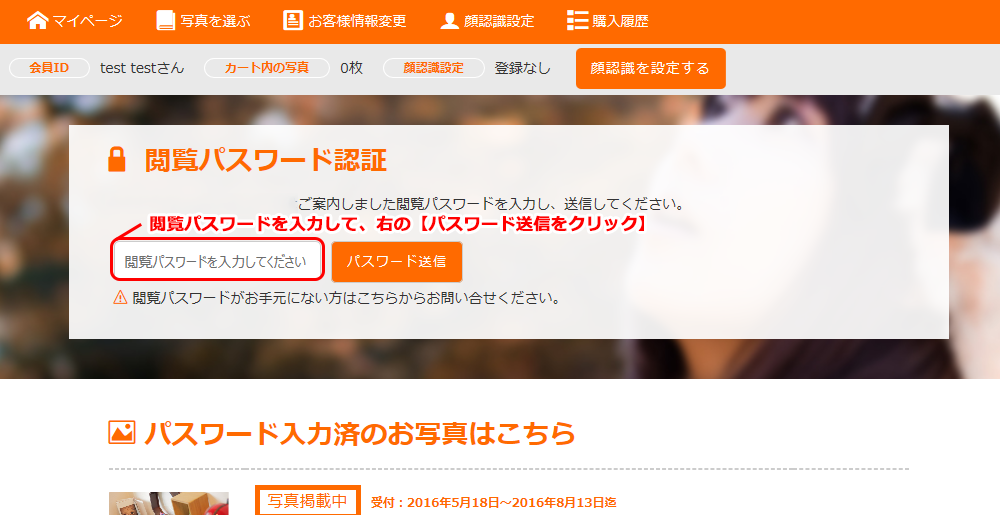Click the 会員ID label badge
The height and width of the screenshot is (515, 1000).
(x=49, y=68)
